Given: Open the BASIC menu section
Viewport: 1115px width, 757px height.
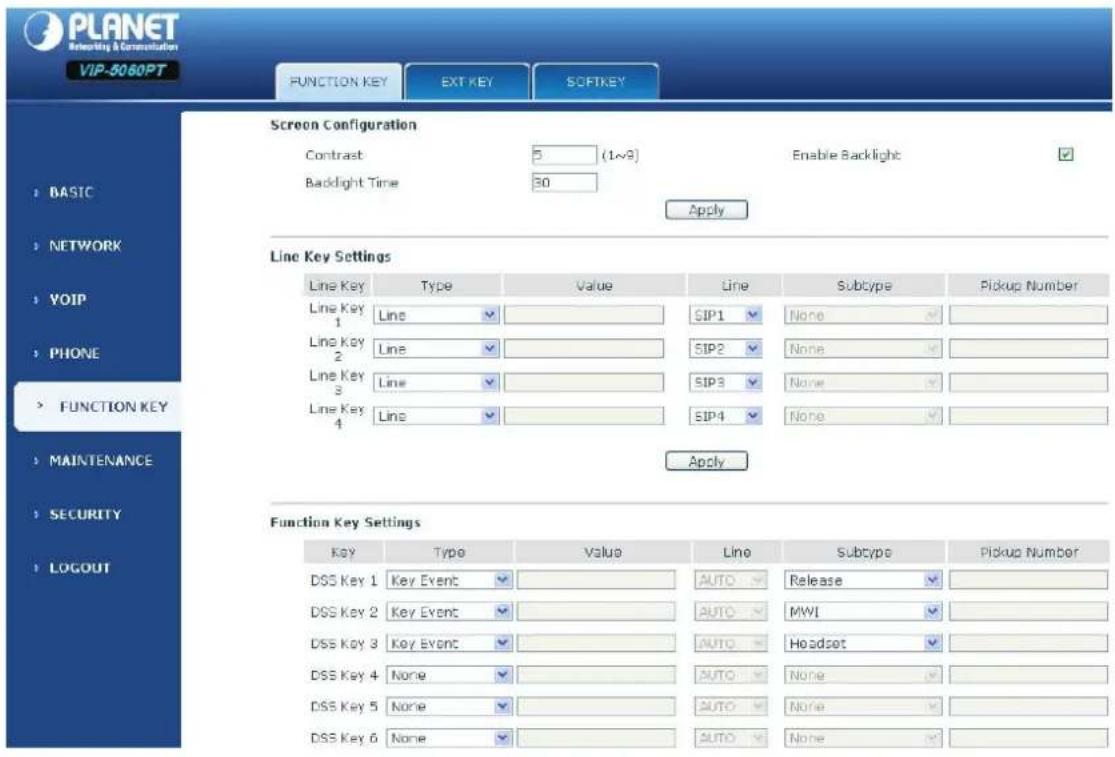Looking at the screenshot, I should (70, 192).
